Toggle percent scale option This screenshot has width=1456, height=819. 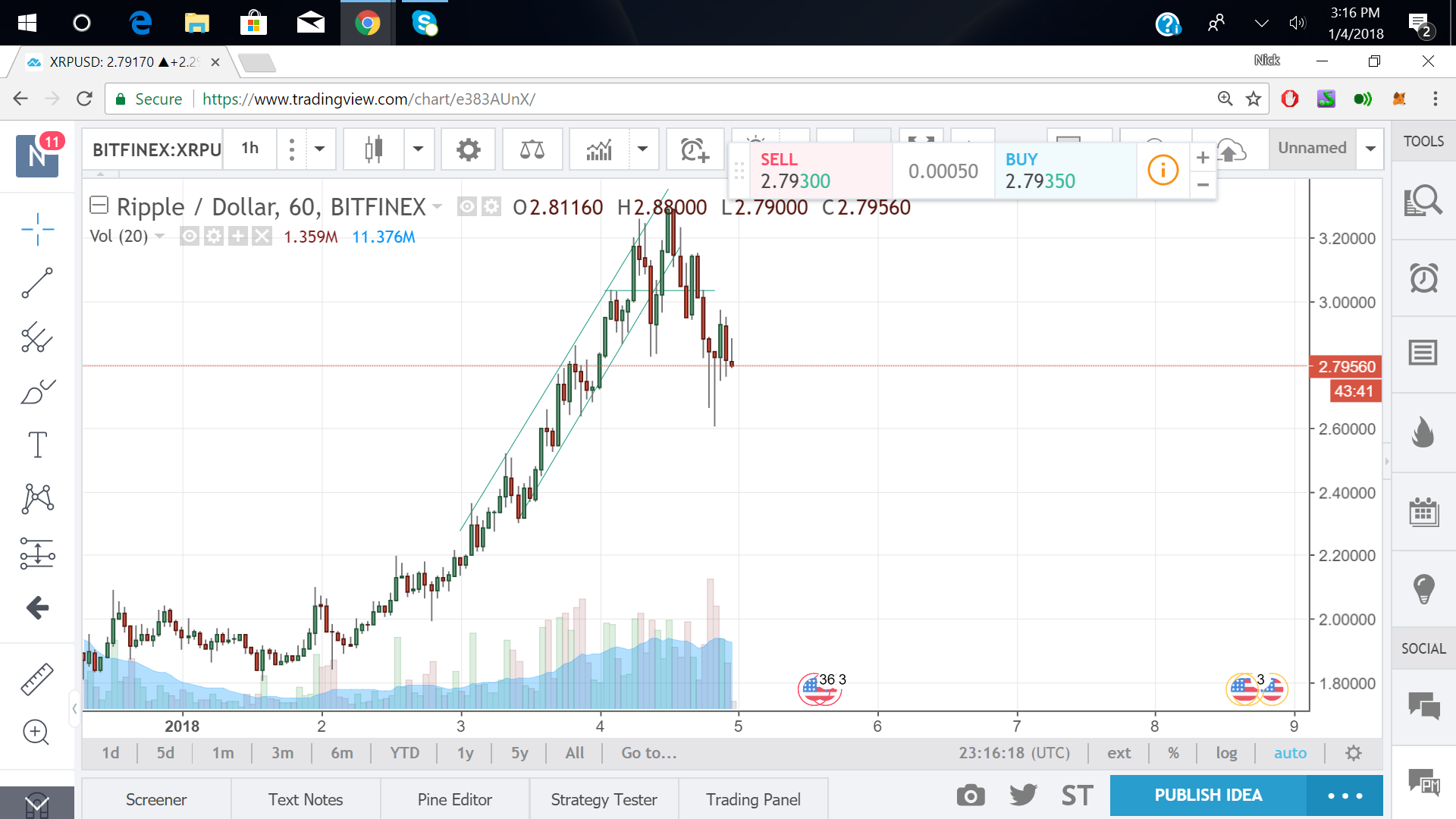[1173, 753]
